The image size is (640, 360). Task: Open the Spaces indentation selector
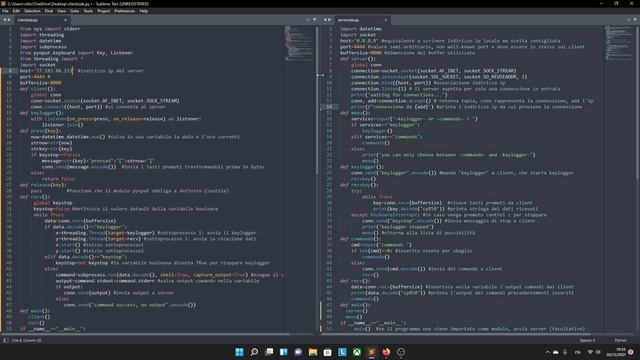tap(587, 340)
